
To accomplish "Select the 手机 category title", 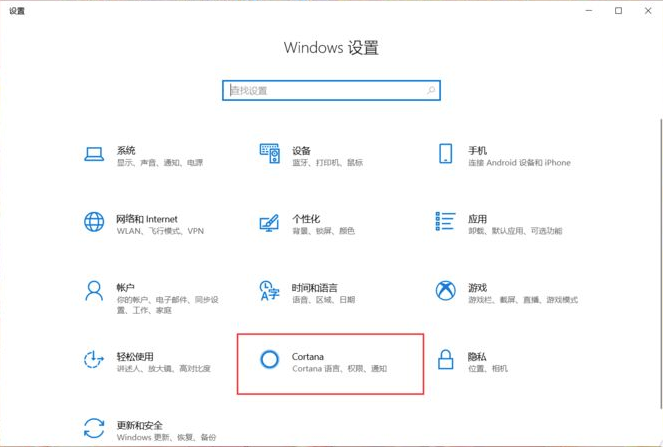I will pyautogui.click(x=477, y=151).
